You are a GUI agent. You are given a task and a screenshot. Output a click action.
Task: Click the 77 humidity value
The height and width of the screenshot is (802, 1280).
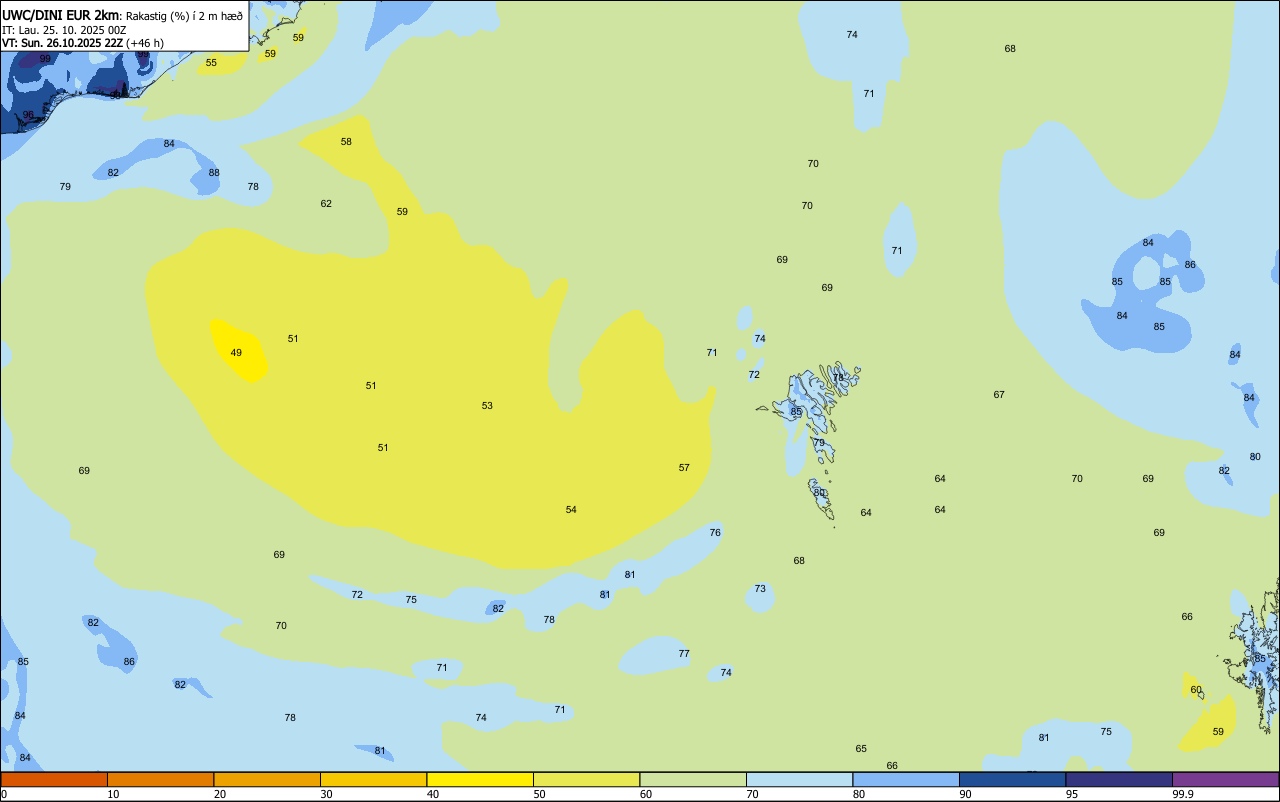[684, 654]
